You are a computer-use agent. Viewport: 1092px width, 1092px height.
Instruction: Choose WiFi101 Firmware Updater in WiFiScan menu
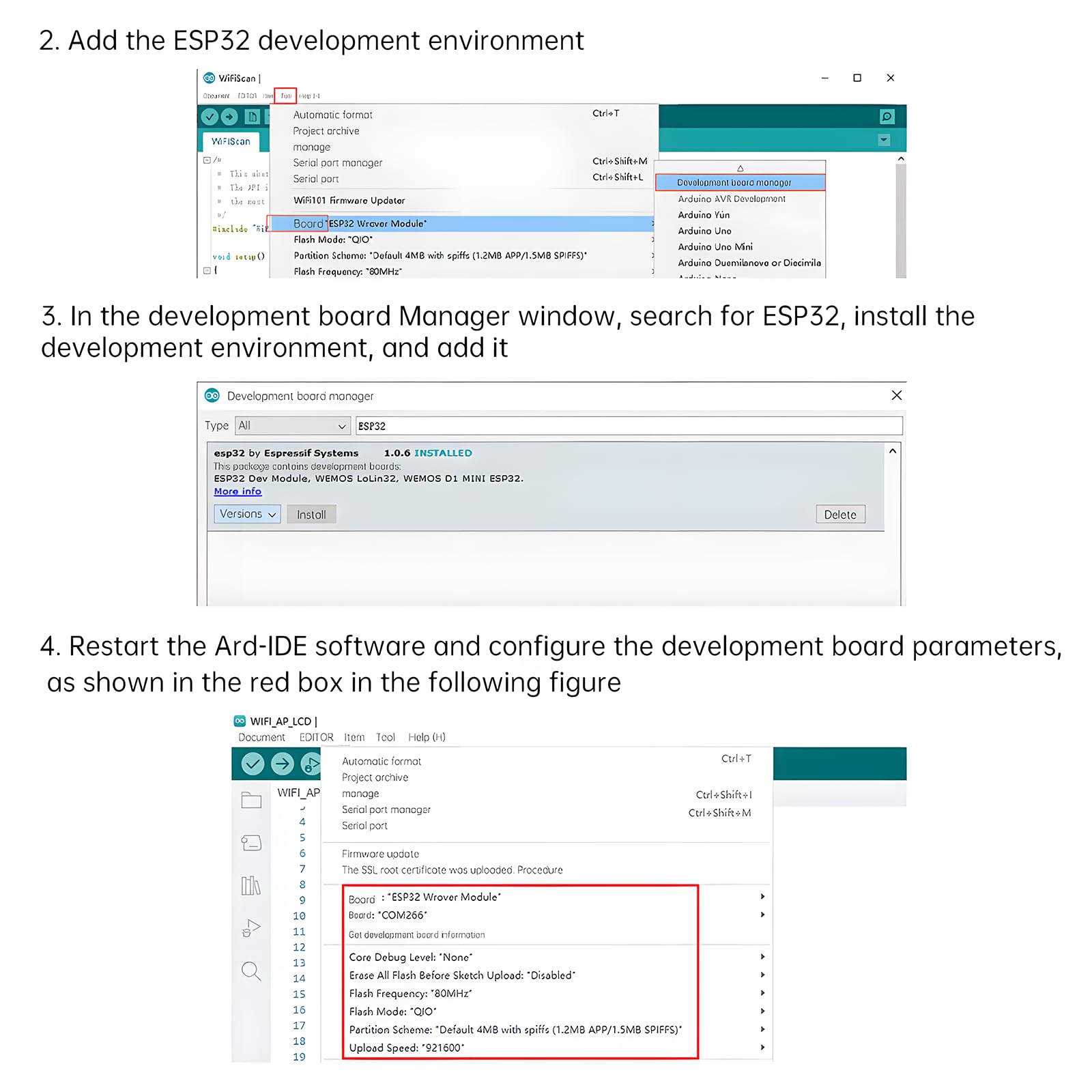[x=349, y=201]
